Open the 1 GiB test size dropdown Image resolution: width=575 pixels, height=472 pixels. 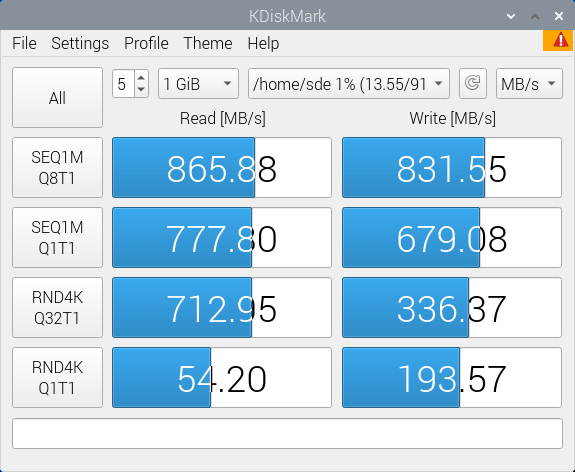(x=198, y=84)
